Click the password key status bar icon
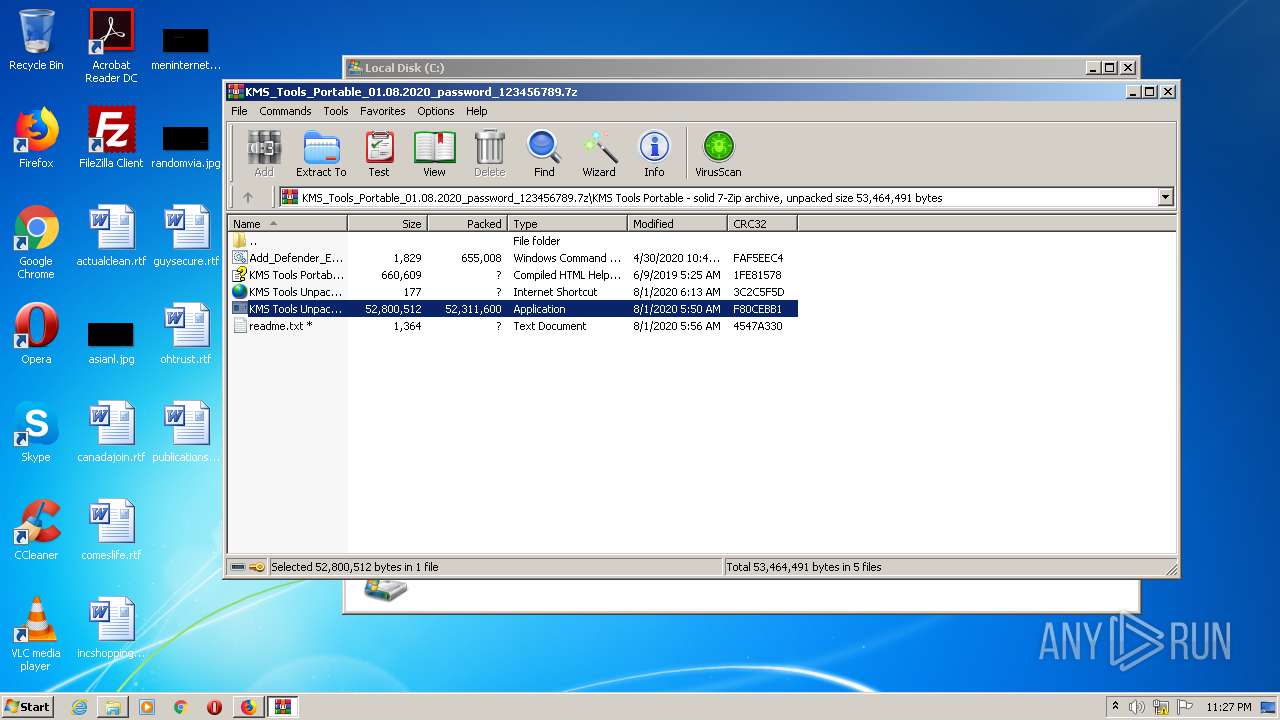This screenshot has height=720, width=1280. pos(258,567)
